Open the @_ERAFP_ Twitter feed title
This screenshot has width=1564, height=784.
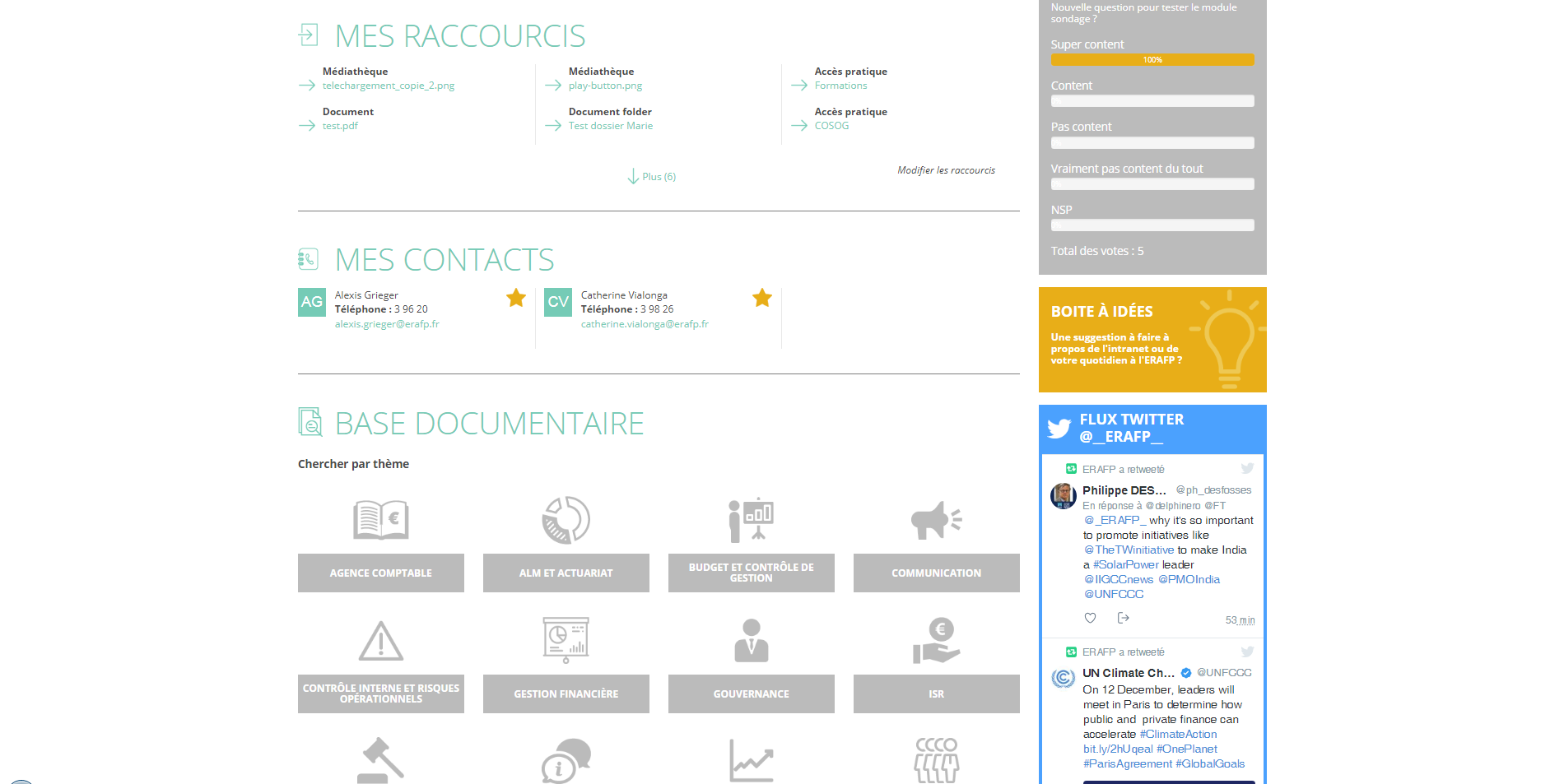tap(1131, 428)
